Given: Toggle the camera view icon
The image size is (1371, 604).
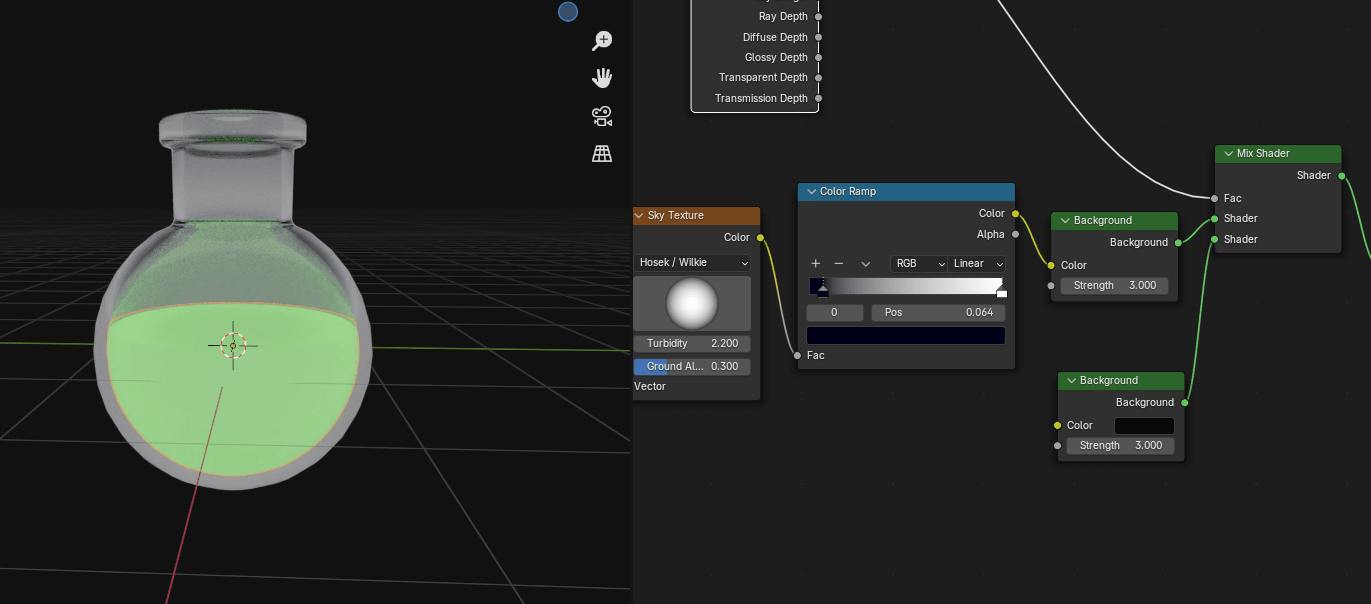Looking at the screenshot, I should tap(602, 116).
